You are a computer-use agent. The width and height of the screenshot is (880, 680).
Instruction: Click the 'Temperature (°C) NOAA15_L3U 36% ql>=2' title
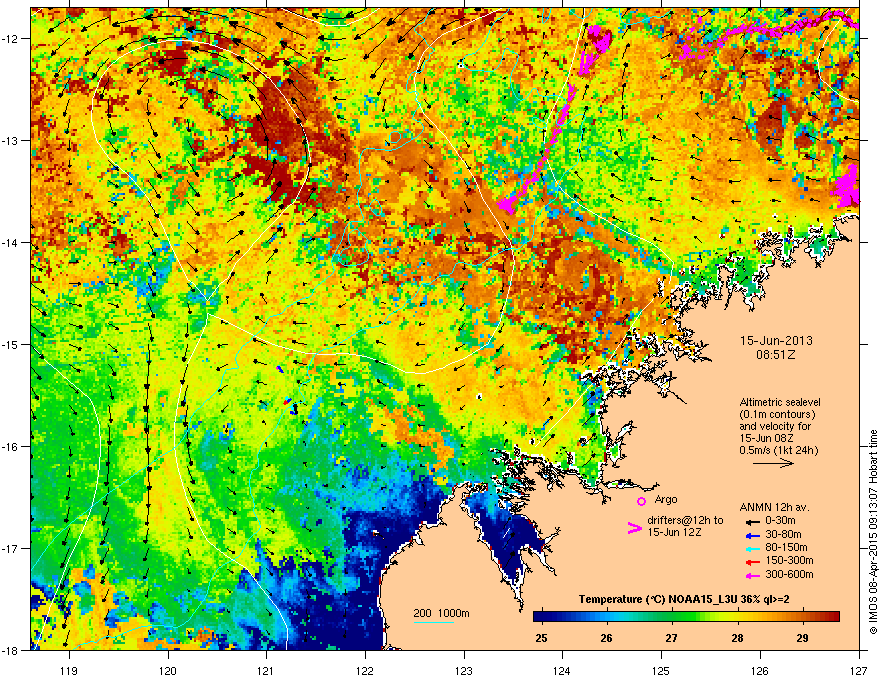[x=684, y=599]
